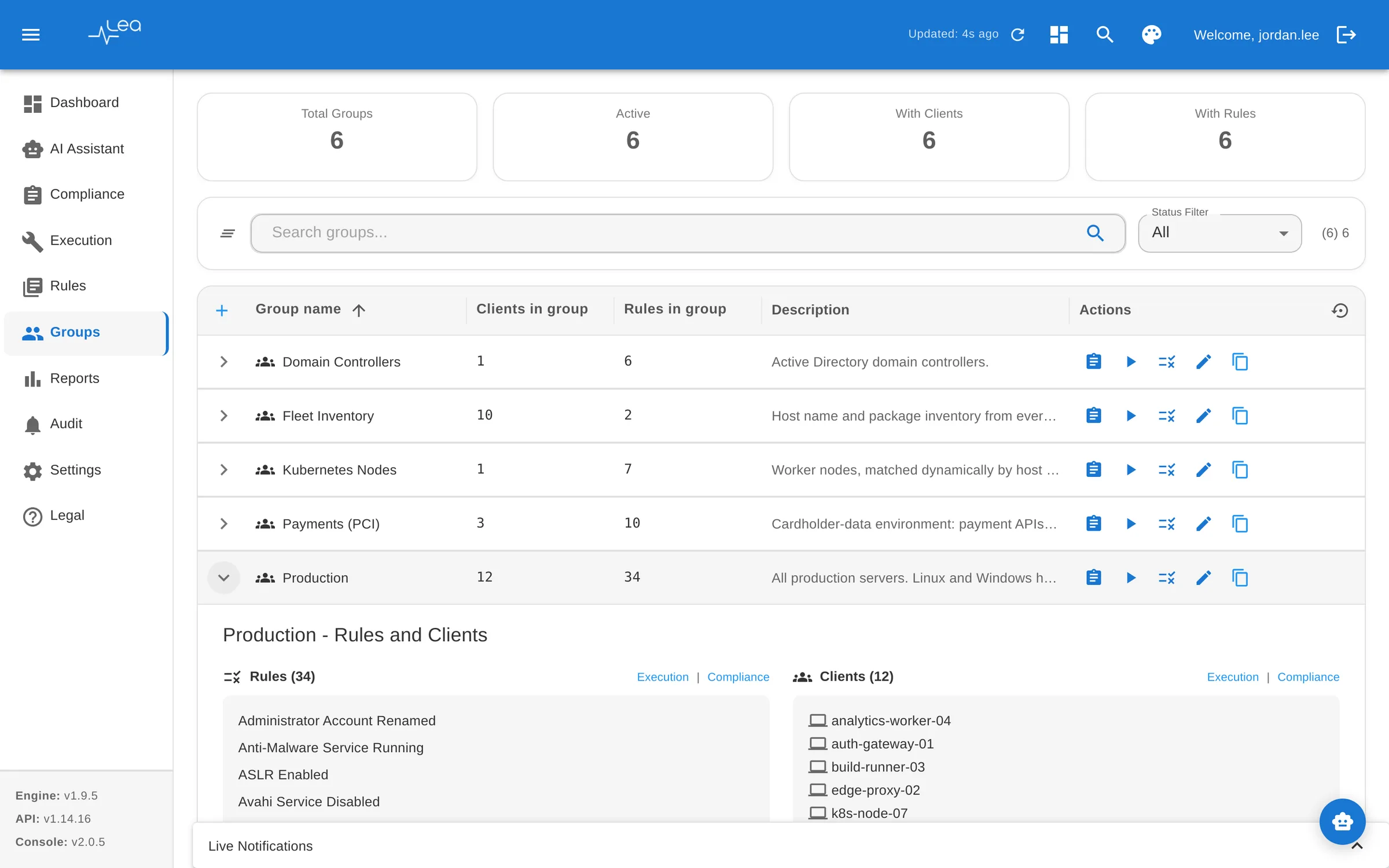Screen dimensions: 1389x868
Task: Open AI Assistant from sidebar
Action: coord(86,149)
